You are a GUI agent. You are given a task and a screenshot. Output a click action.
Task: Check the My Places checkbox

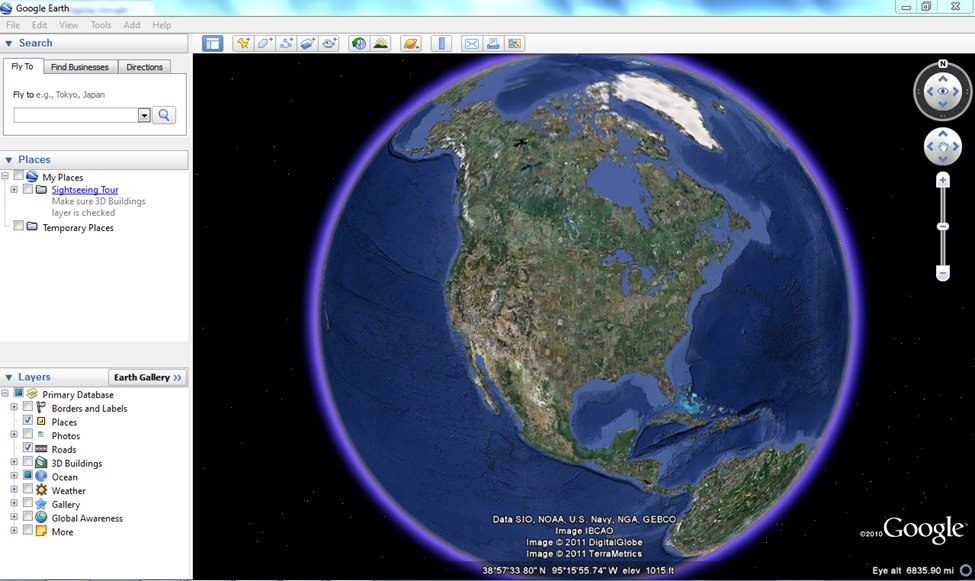point(19,176)
